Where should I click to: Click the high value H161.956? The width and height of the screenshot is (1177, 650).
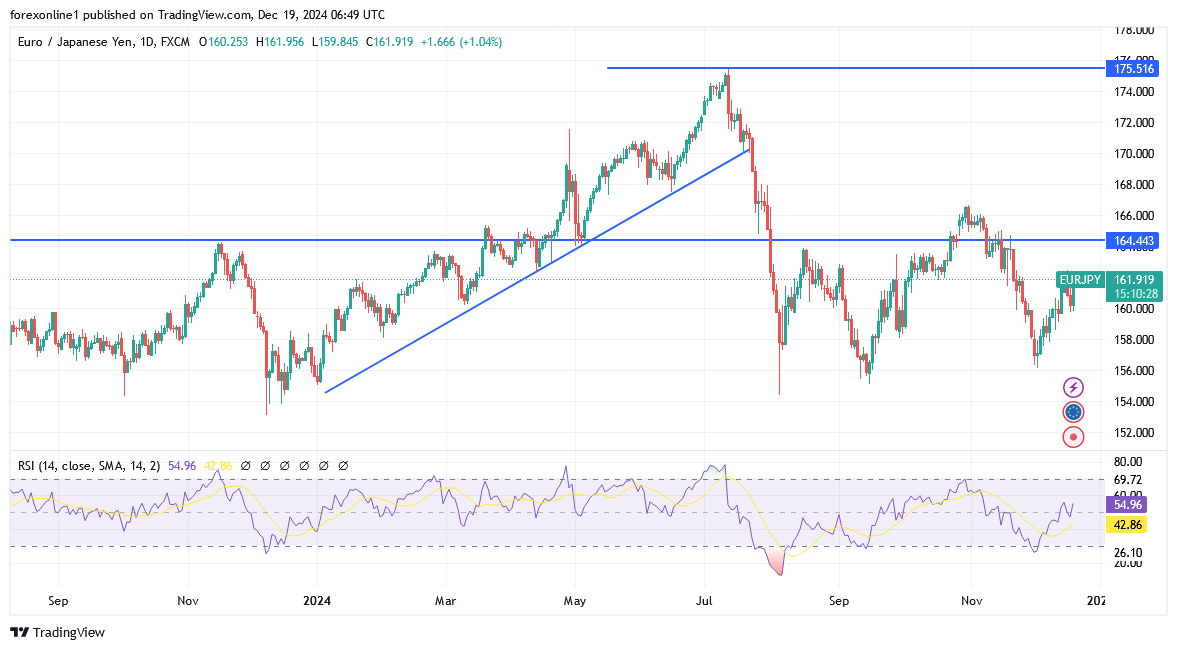coord(280,42)
